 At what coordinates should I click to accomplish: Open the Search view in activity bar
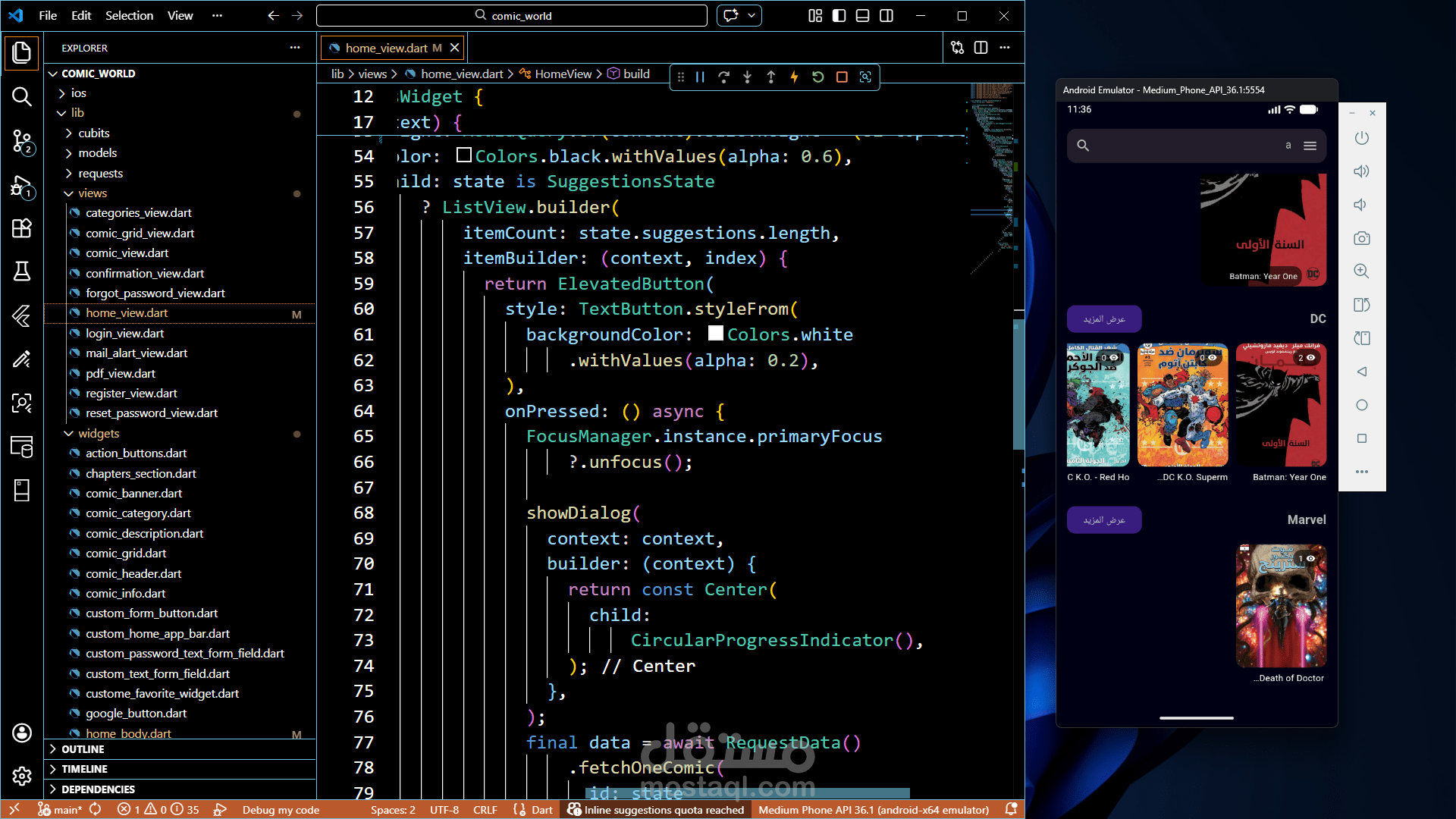click(21, 96)
